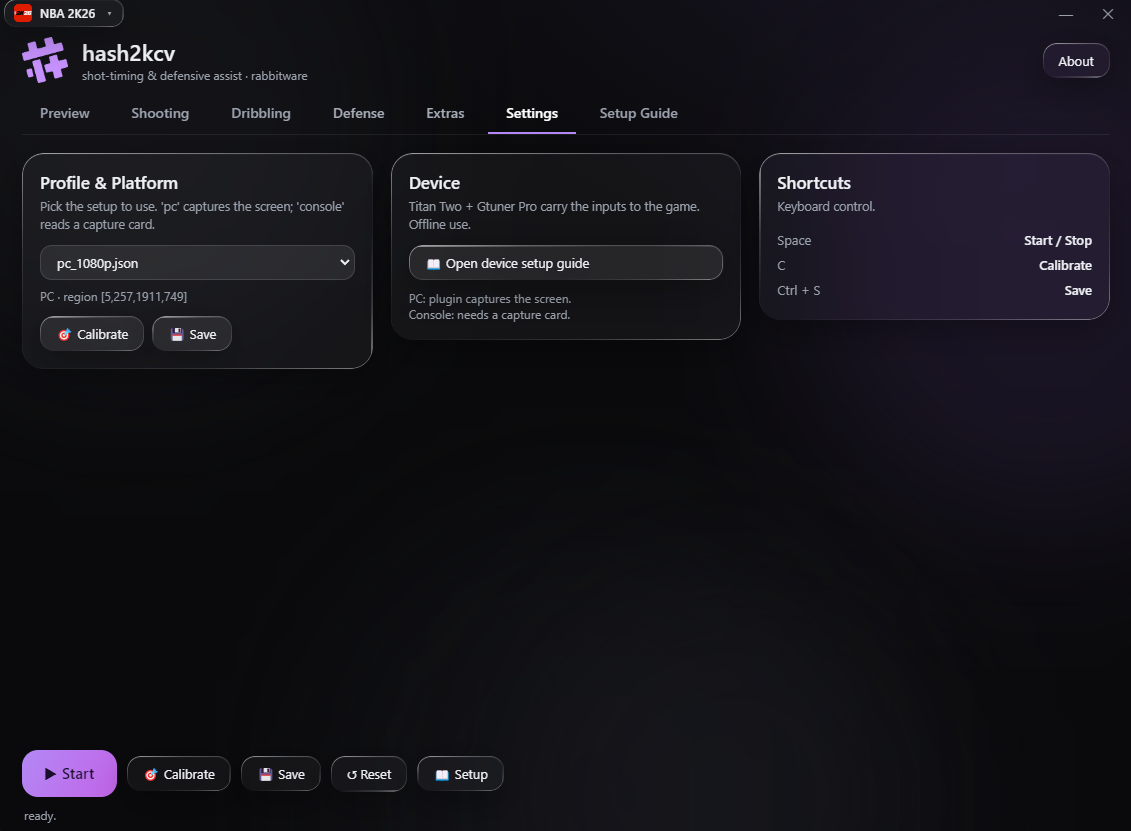The image size is (1131, 831).
Task: Close the hash2kcv window
Action: click(x=1108, y=14)
